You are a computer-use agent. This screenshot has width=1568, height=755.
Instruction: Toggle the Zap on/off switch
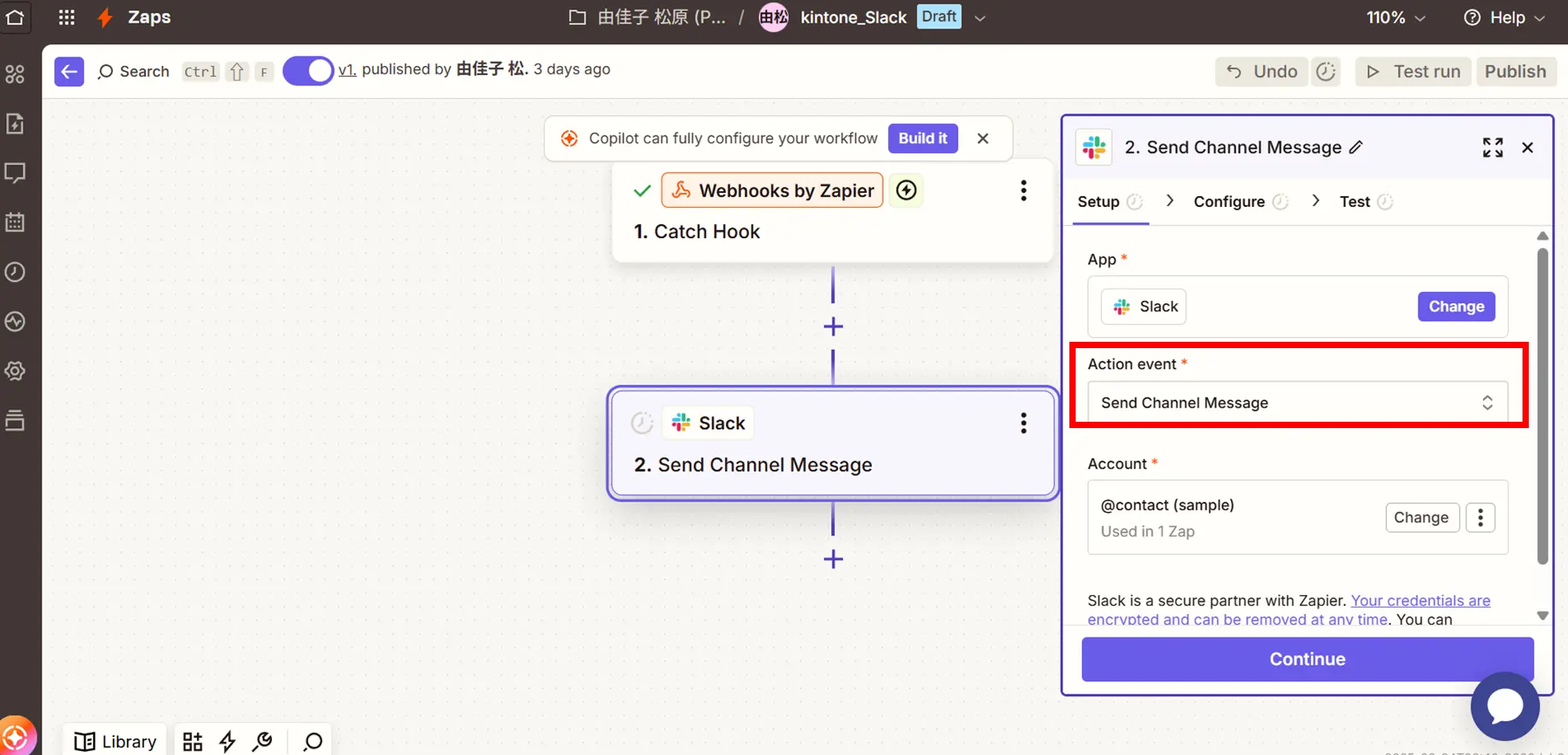click(308, 71)
